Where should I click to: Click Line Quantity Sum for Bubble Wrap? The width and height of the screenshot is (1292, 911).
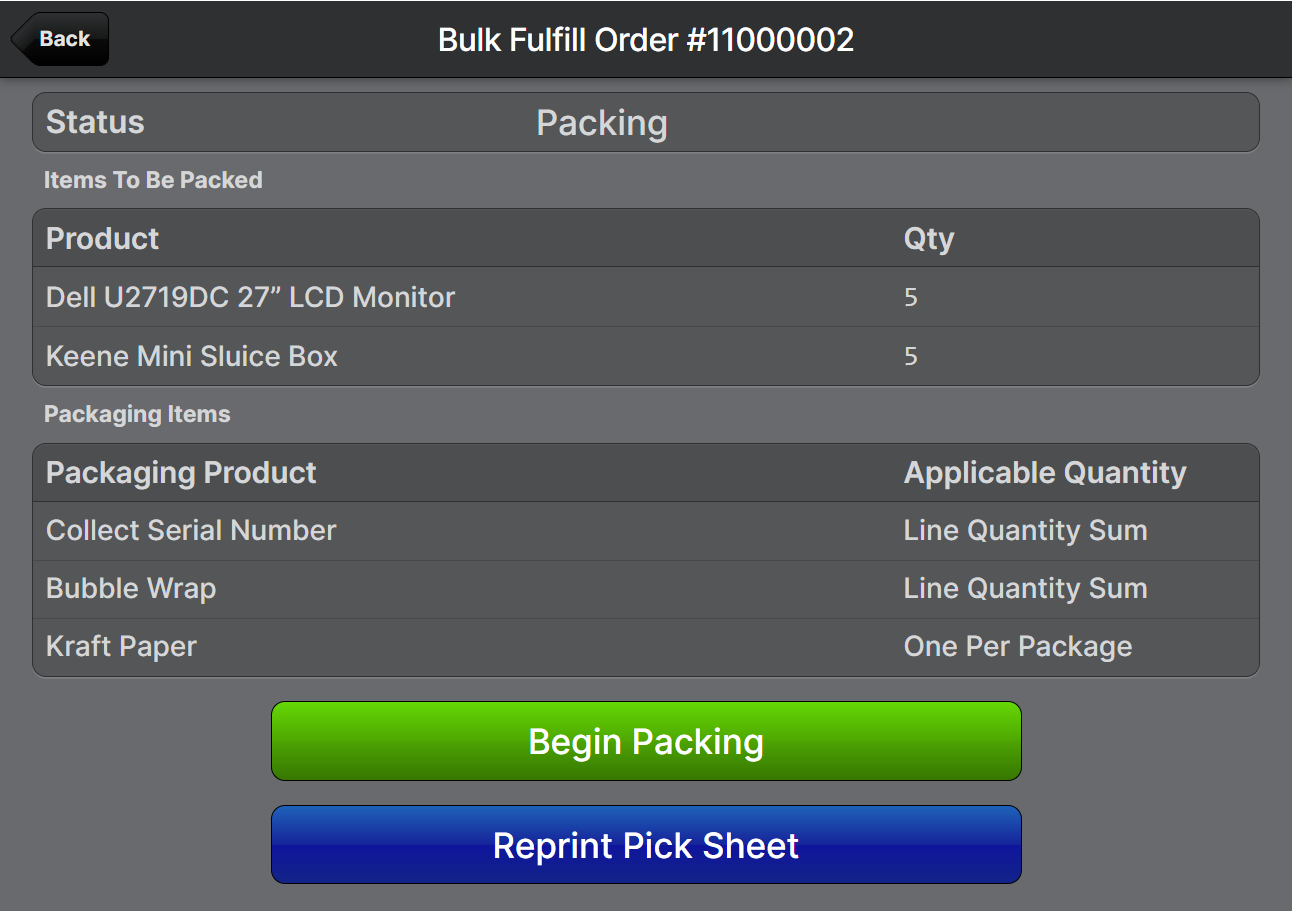coord(1025,588)
